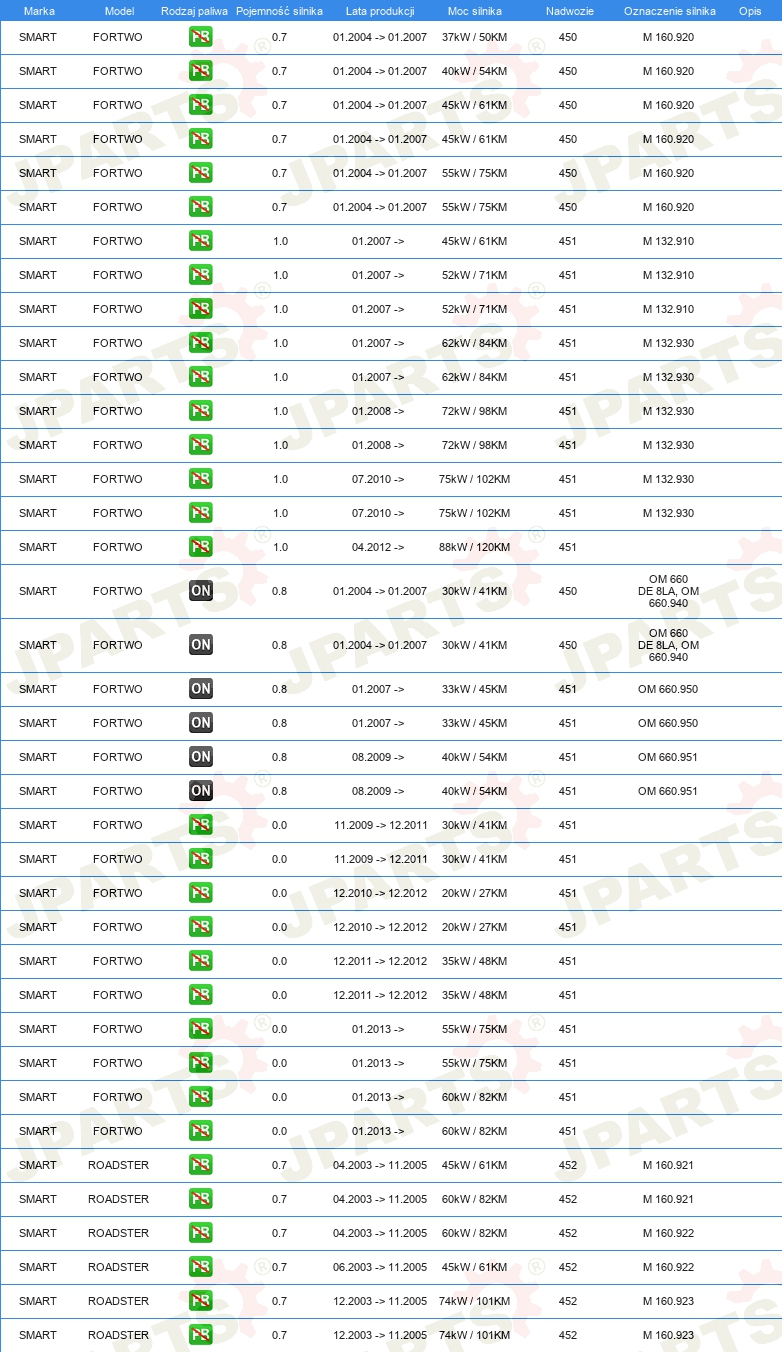Click the petrol icon in the FORTWO 45kW / 61KM M 132.910 row
Screen dimensions: 782x1352
pyautogui.click(x=201, y=241)
